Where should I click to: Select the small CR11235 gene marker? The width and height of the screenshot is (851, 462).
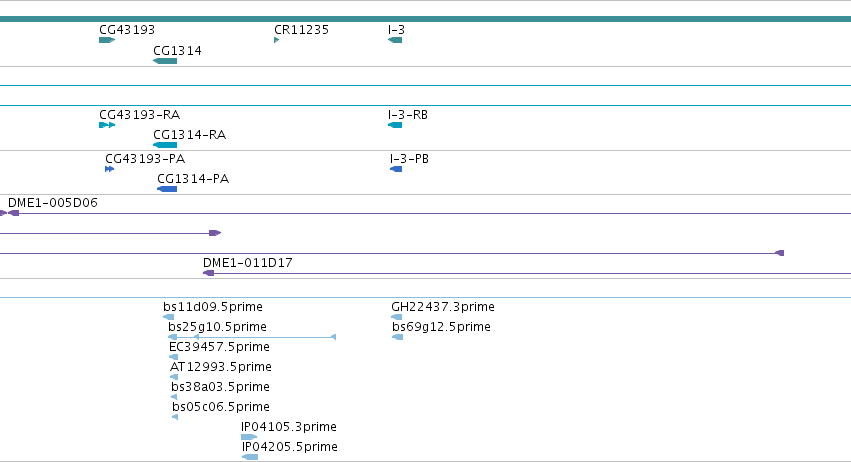(x=277, y=40)
